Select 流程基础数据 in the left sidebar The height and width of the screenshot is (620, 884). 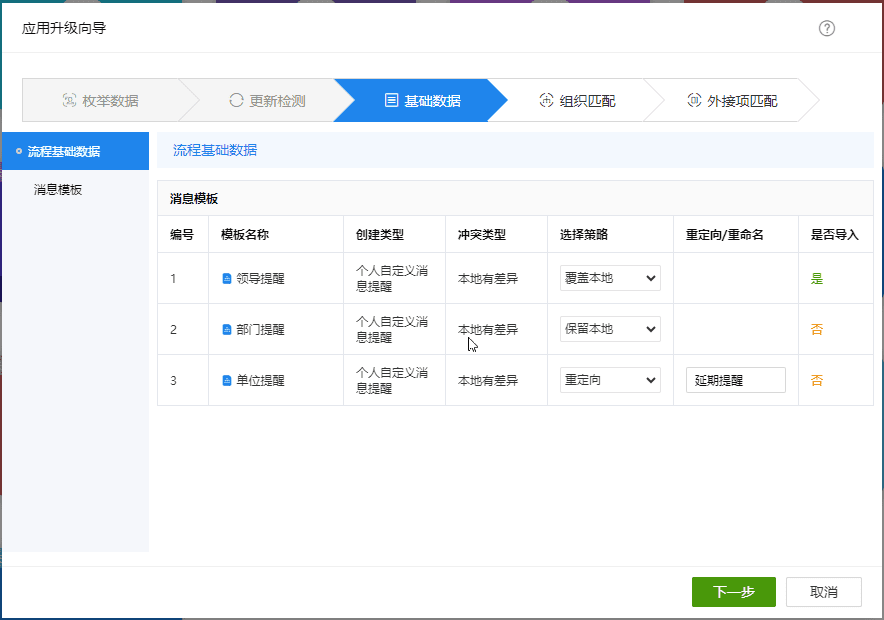pos(76,151)
